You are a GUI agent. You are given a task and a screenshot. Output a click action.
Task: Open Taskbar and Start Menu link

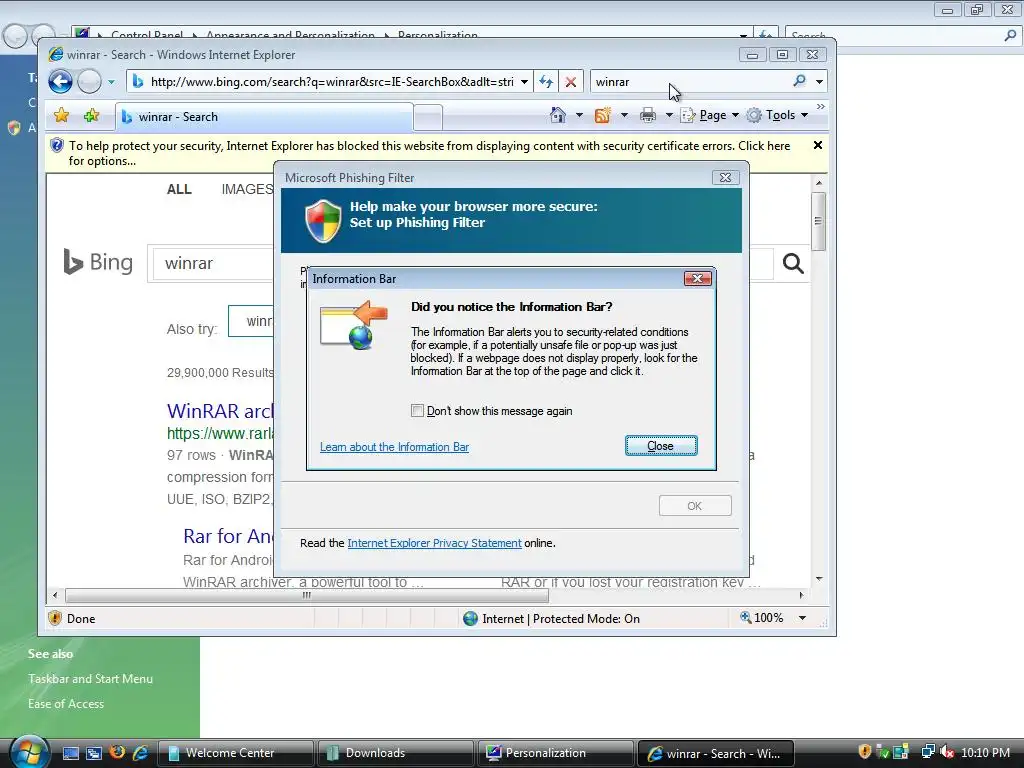[90, 679]
